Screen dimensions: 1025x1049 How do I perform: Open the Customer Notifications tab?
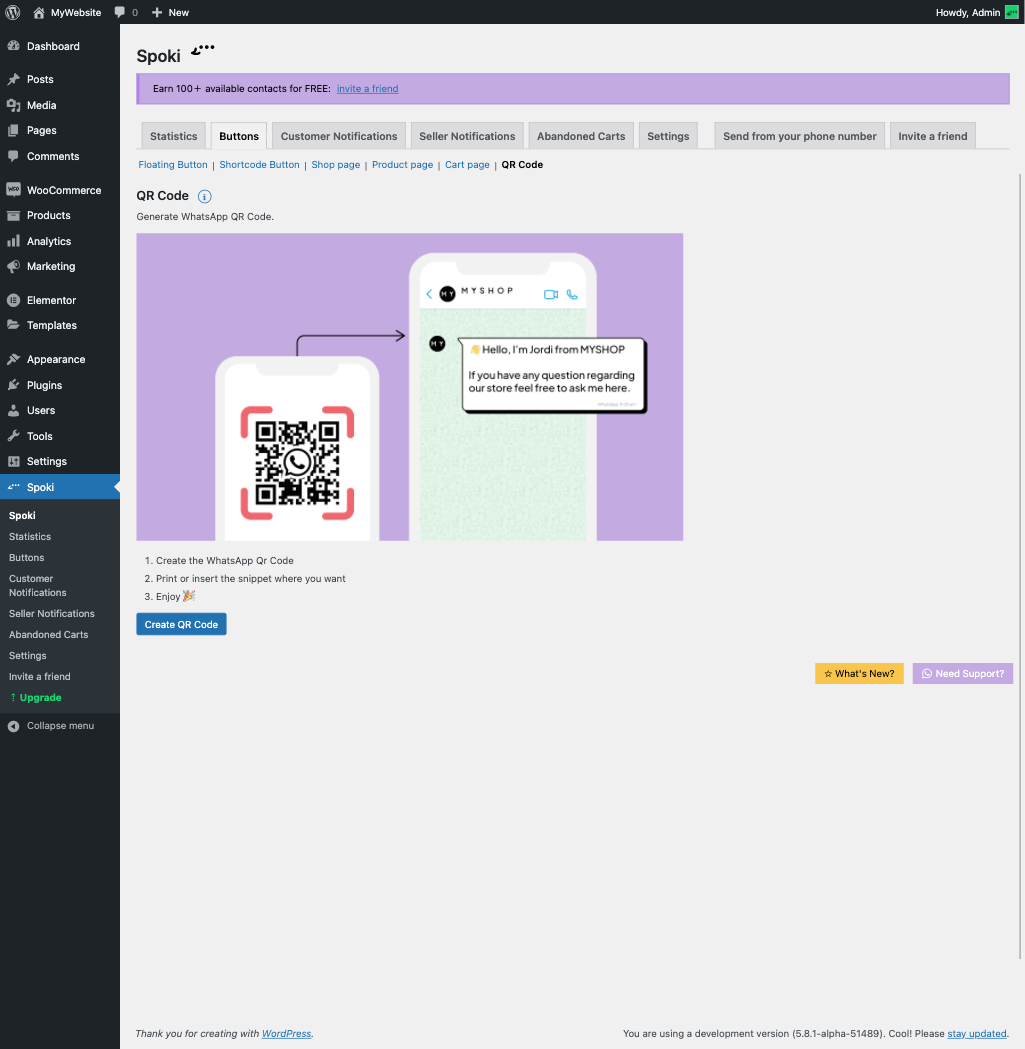coord(339,136)
